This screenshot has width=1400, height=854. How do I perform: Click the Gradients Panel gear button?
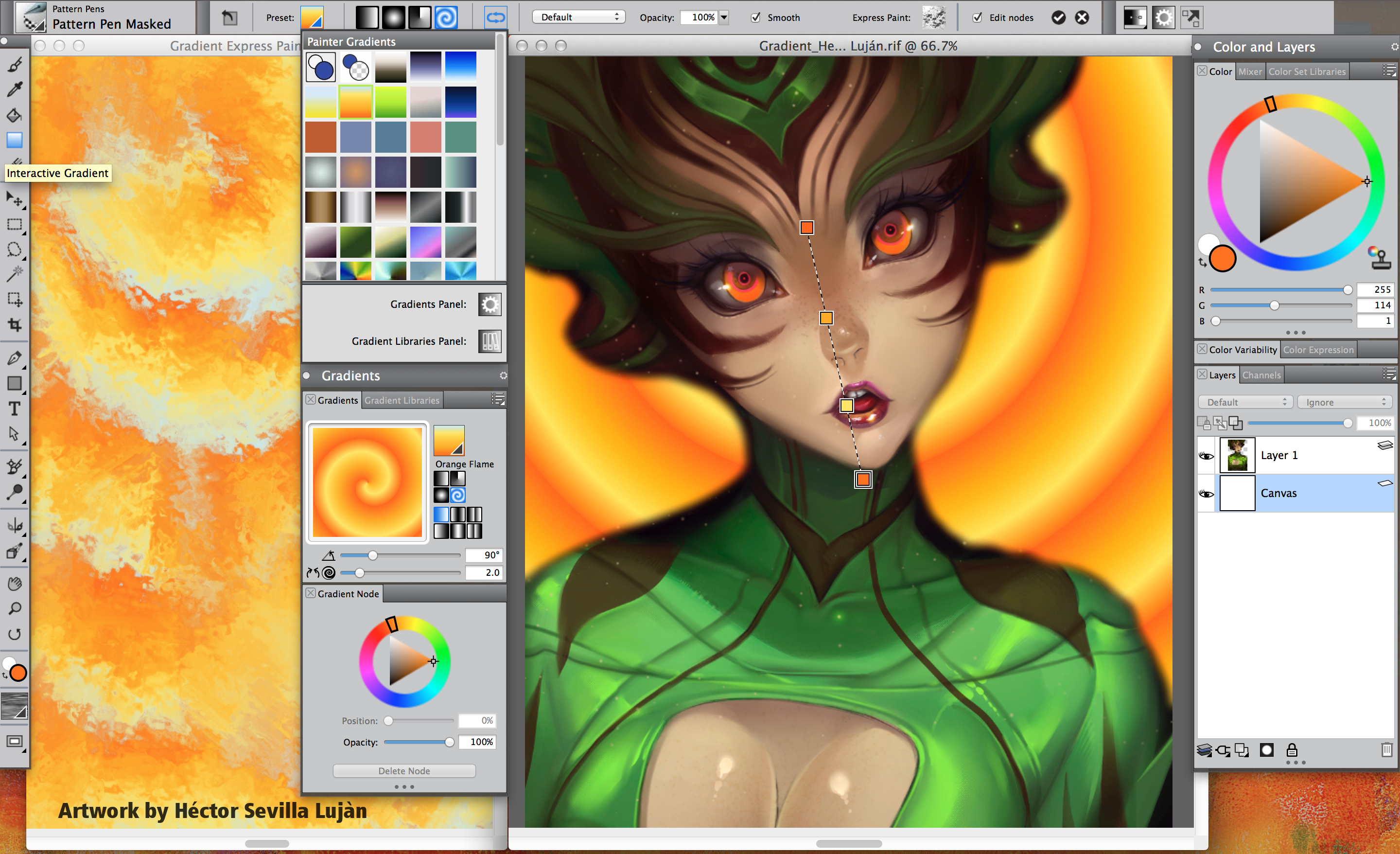tap(489, 305)
